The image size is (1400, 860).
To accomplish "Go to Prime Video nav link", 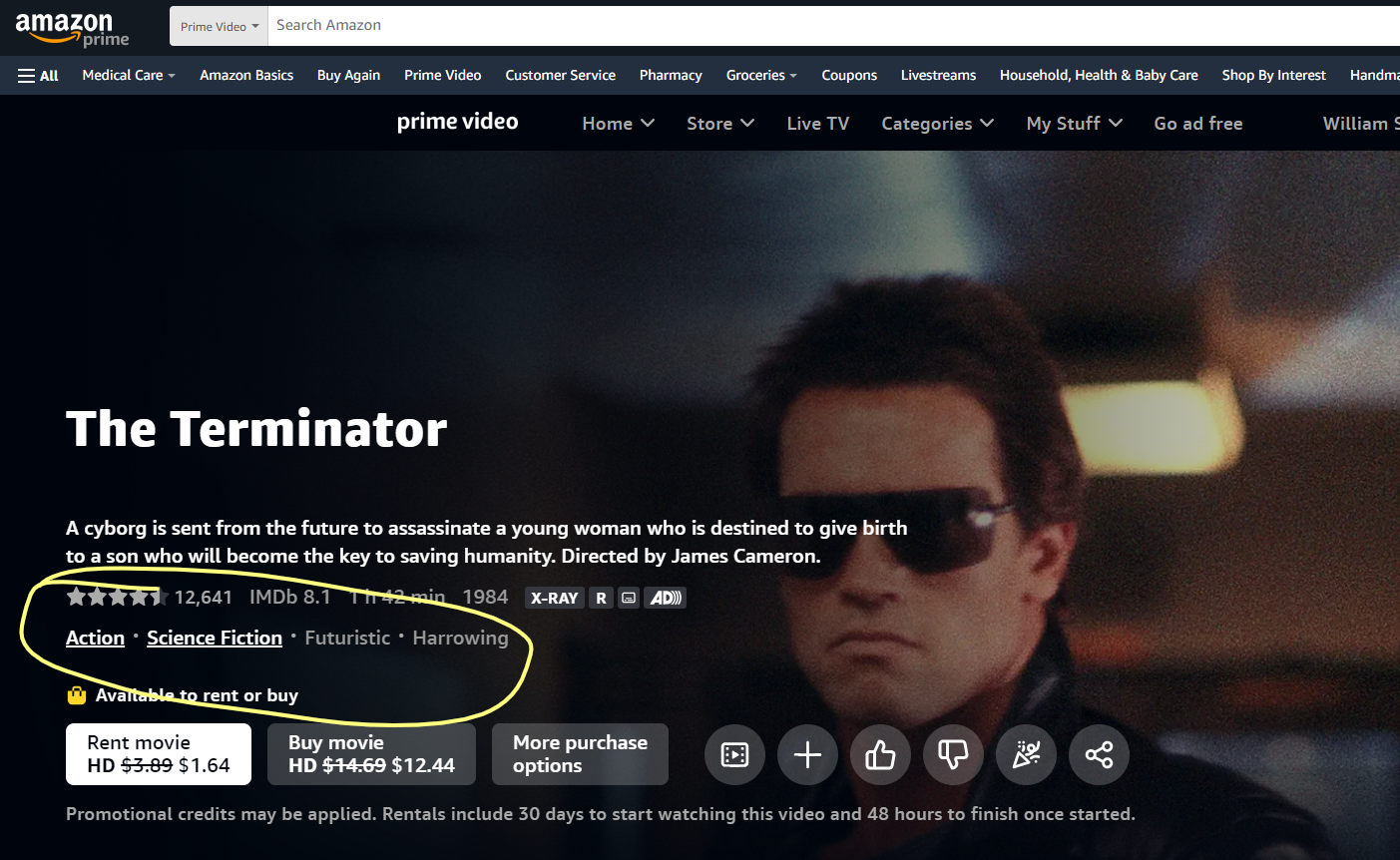I will tap(443, 76).
